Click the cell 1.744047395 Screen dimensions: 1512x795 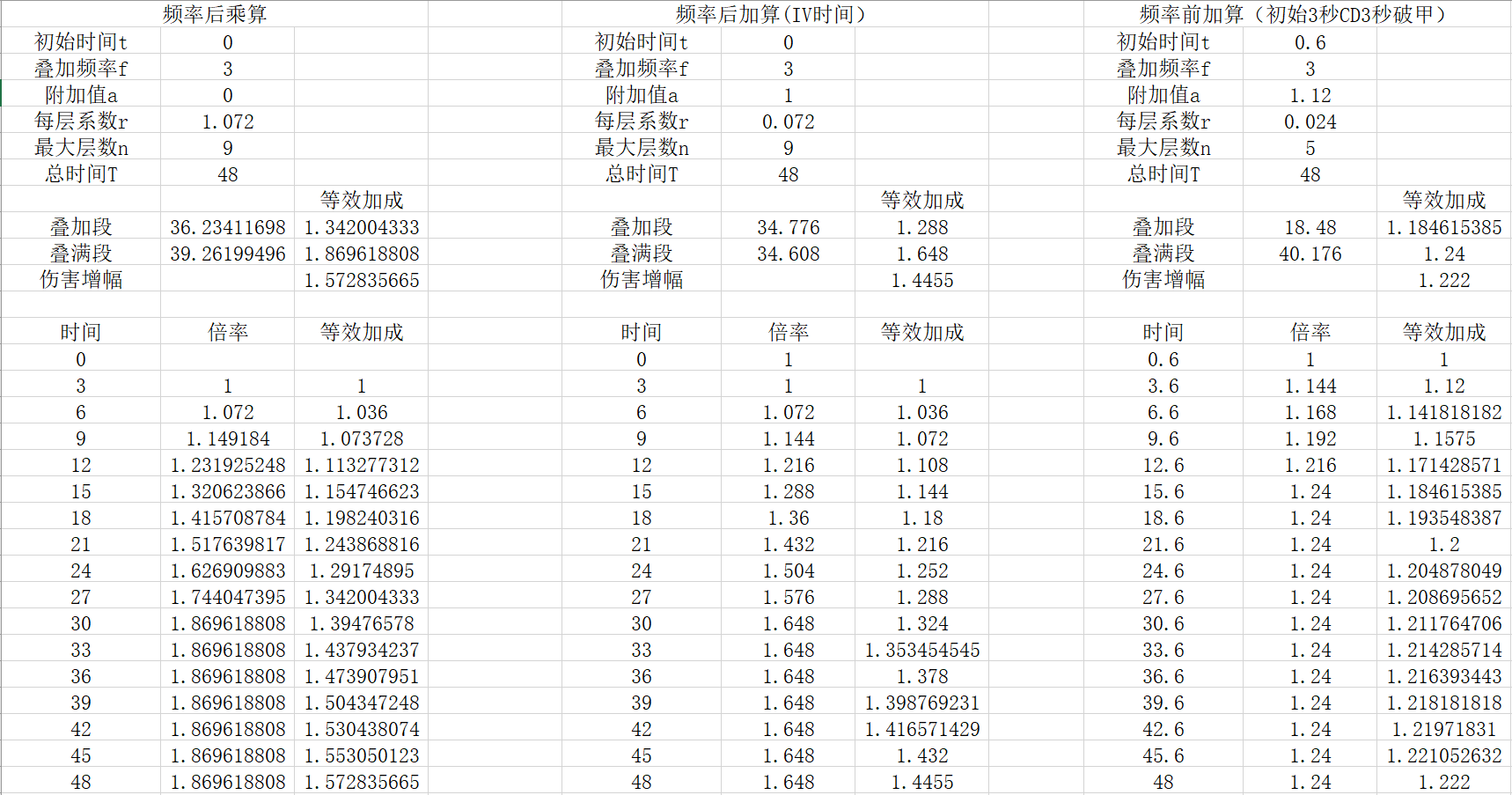(x=228, y=597)
